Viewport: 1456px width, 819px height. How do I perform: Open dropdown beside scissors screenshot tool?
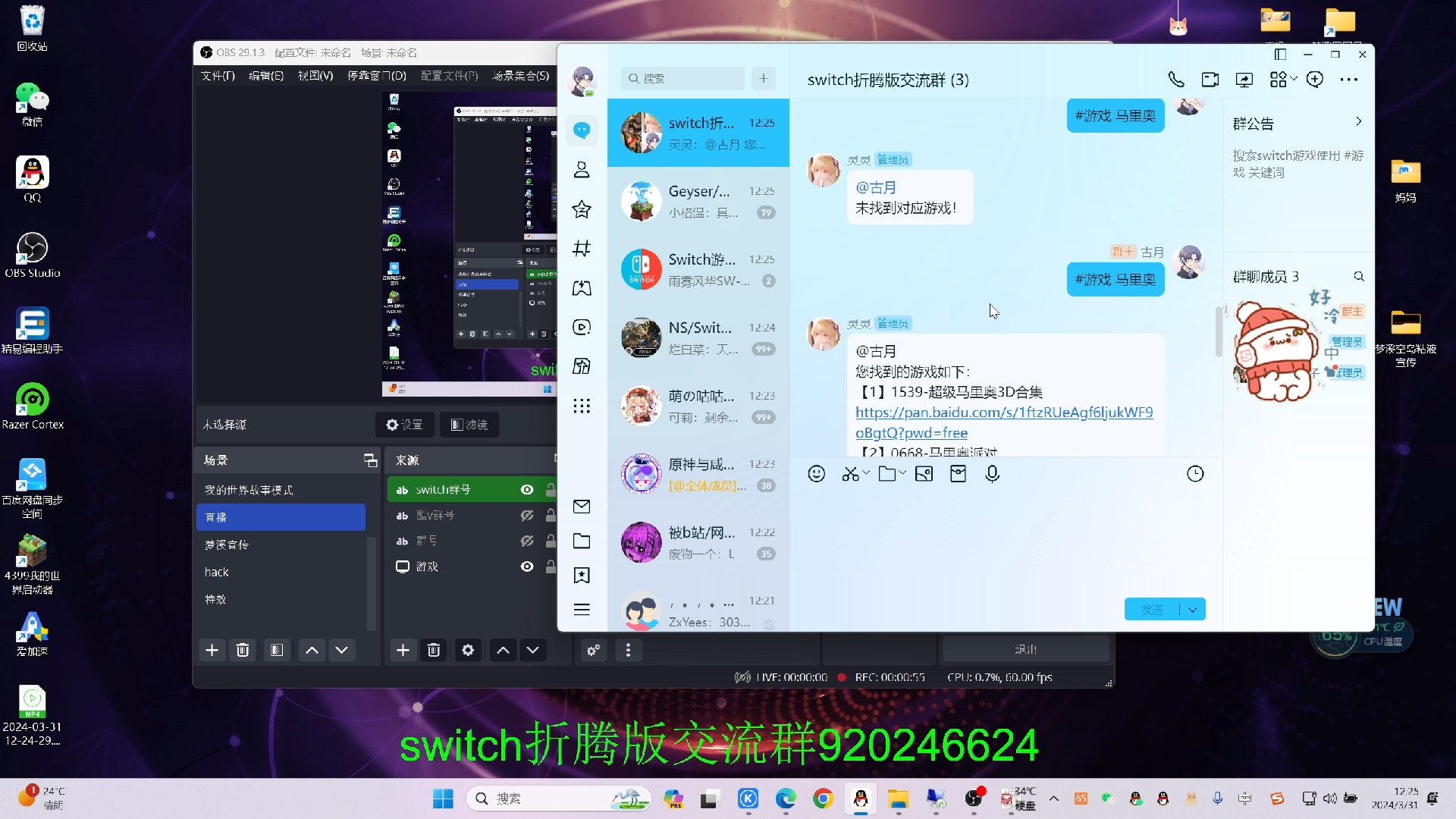(x=866, y=472)
